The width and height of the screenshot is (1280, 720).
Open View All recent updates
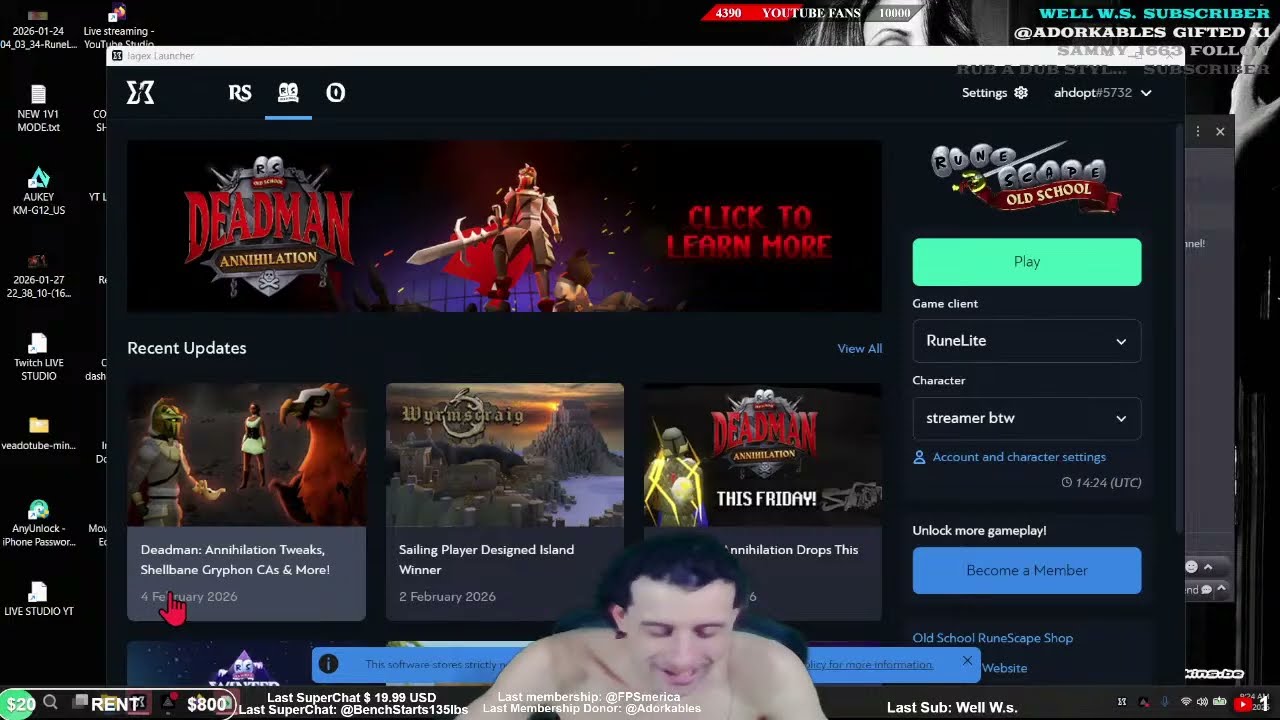(x=860, y=349)
